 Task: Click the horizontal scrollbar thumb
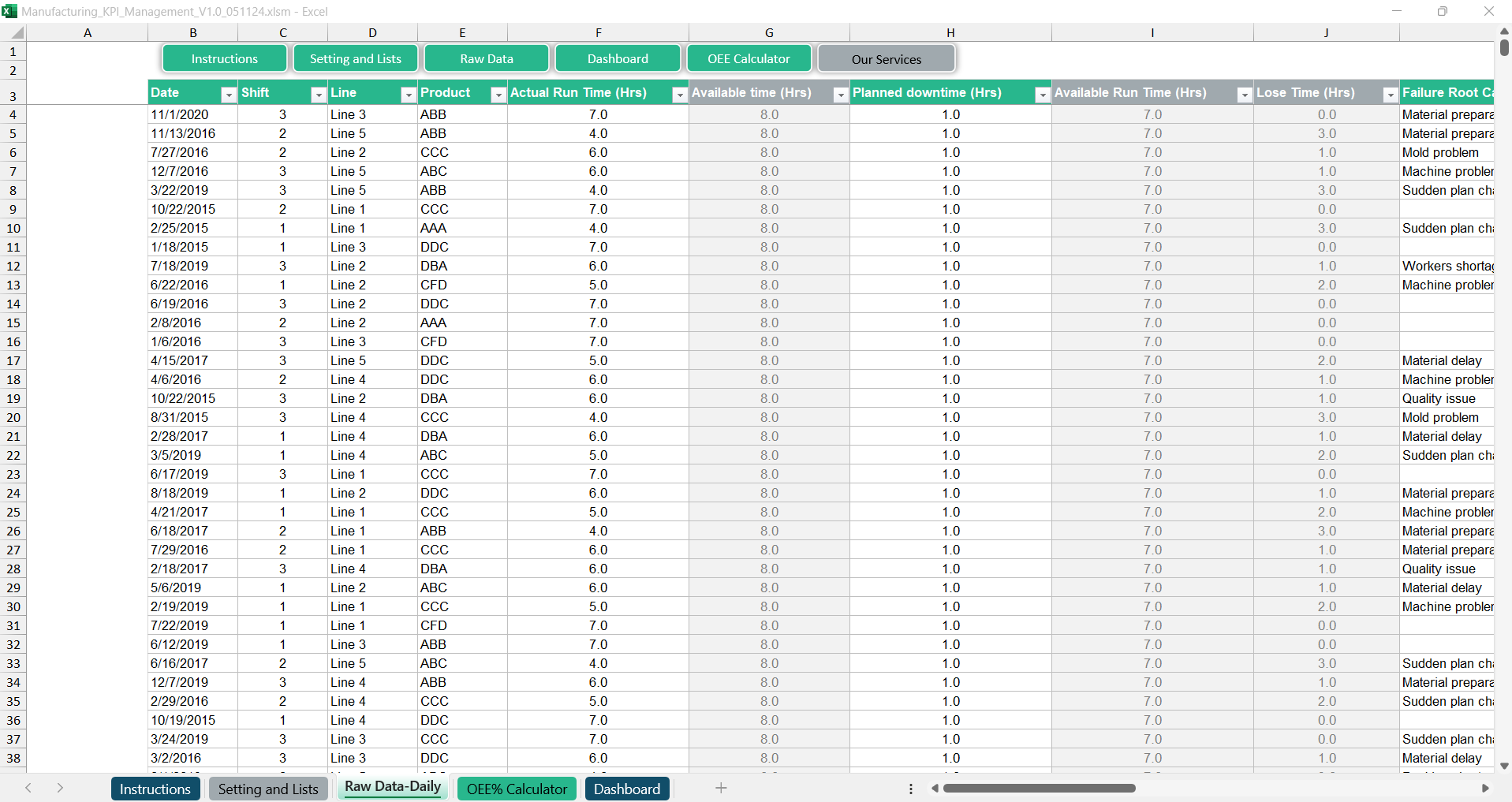point(1039,788)
